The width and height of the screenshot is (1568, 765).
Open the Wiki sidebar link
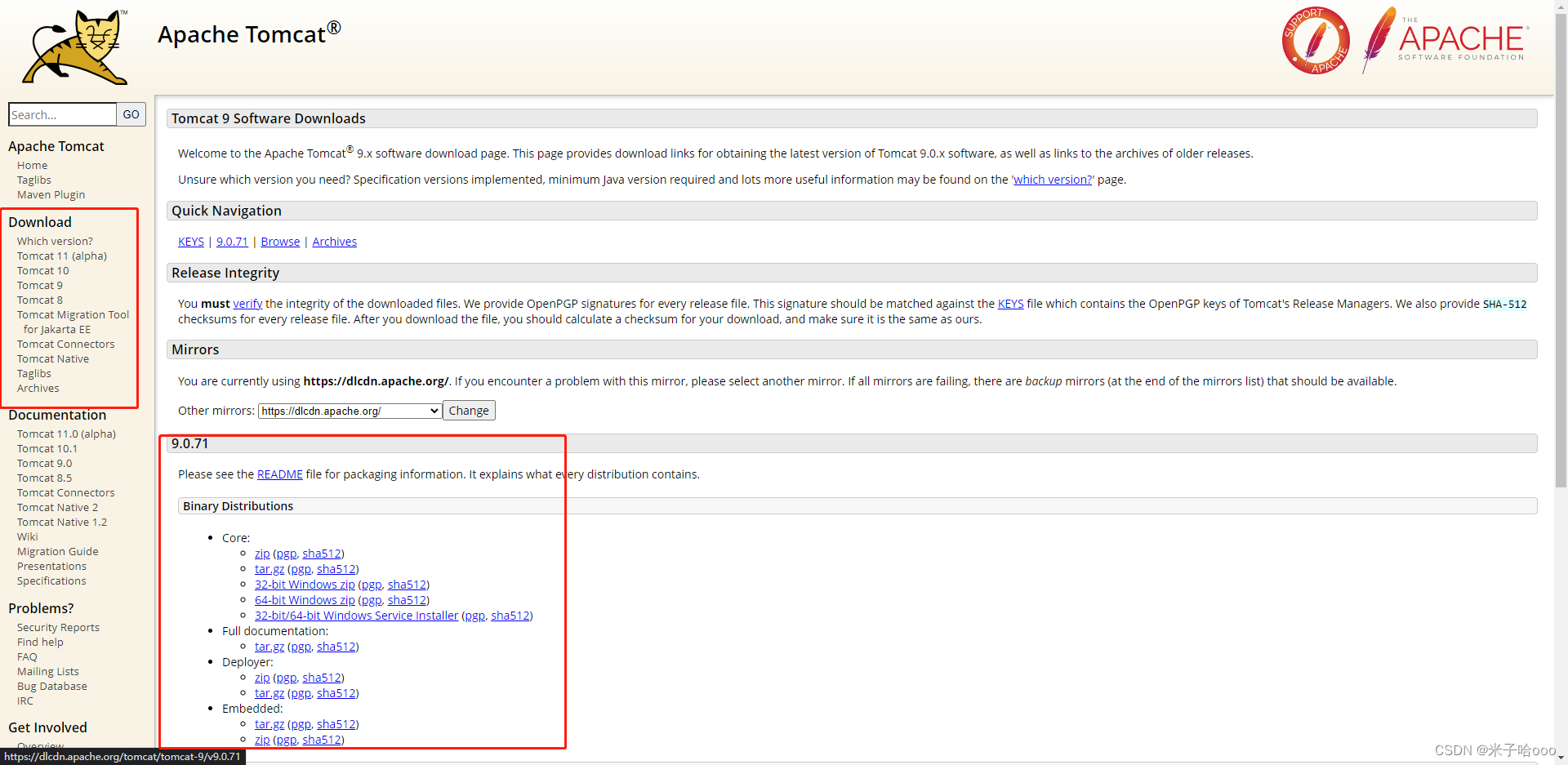click(27, 536)
